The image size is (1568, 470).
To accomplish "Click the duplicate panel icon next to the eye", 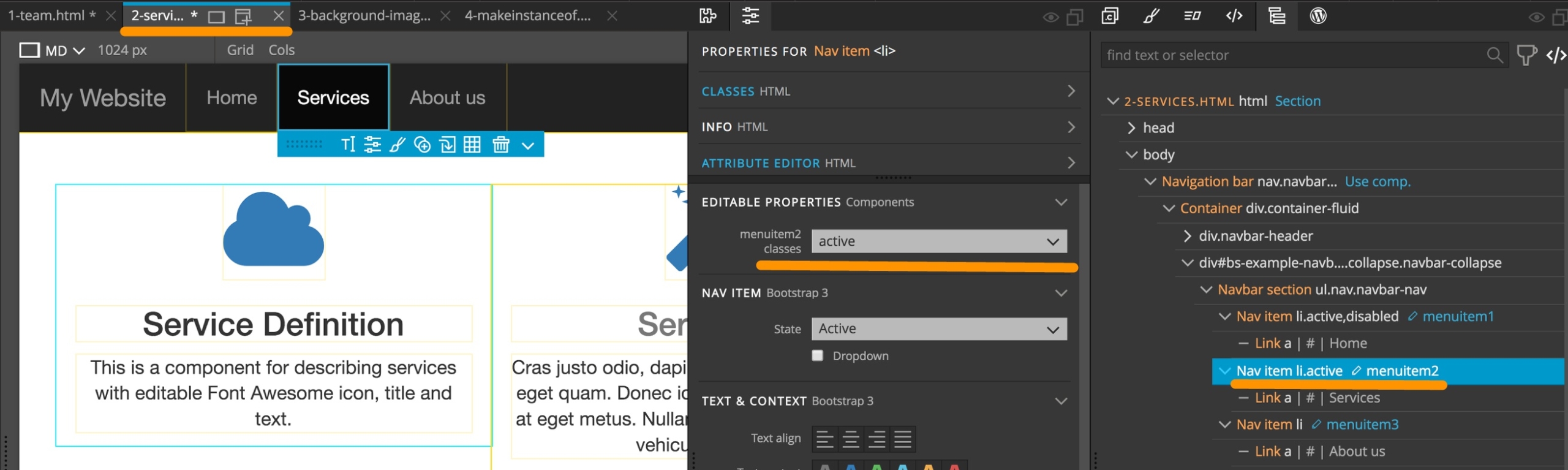I will 1075,17.
